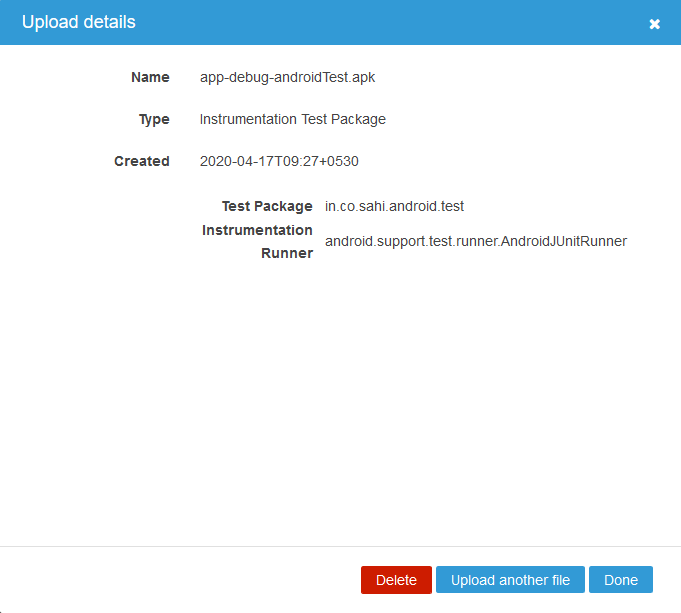Image resolution: width=681 pixels, height=613 pixels.
Task: Click the Done button
Action: (620, 580)
